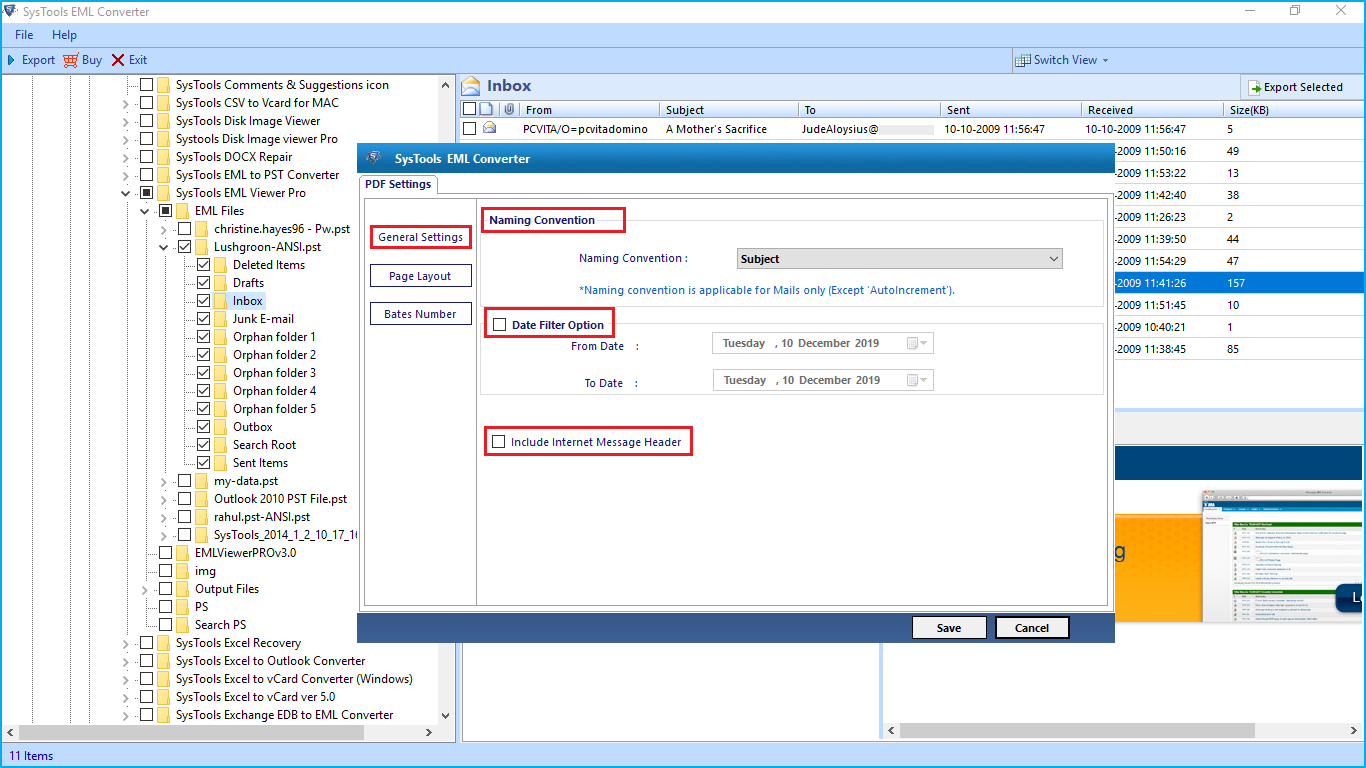Open the Naming Convention dropdown
This screenshot has height=768, width=1366.
tap(900, 259)
